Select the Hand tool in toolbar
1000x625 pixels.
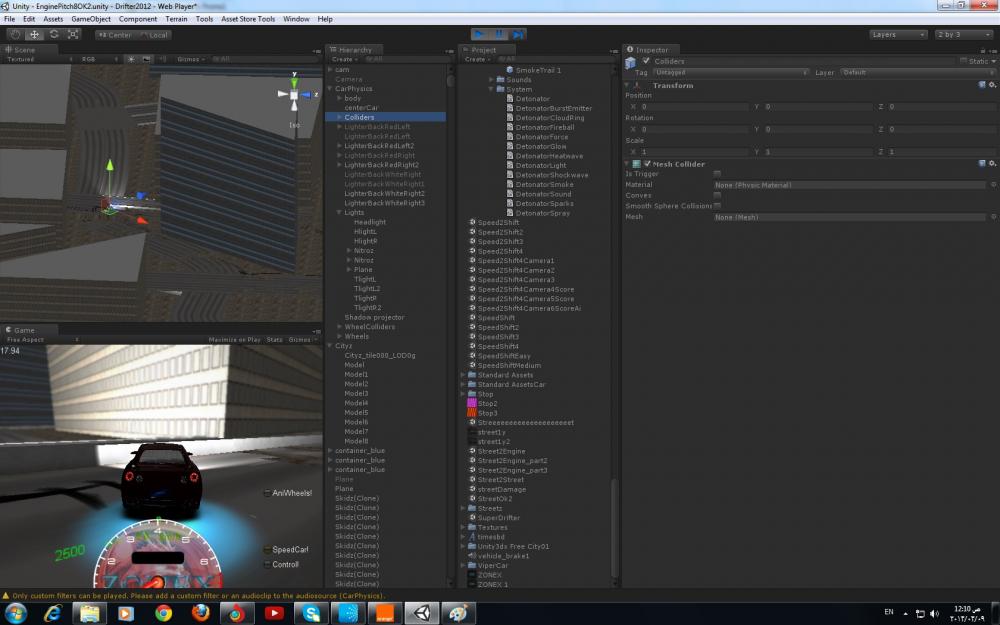click(x=15, y=34)
